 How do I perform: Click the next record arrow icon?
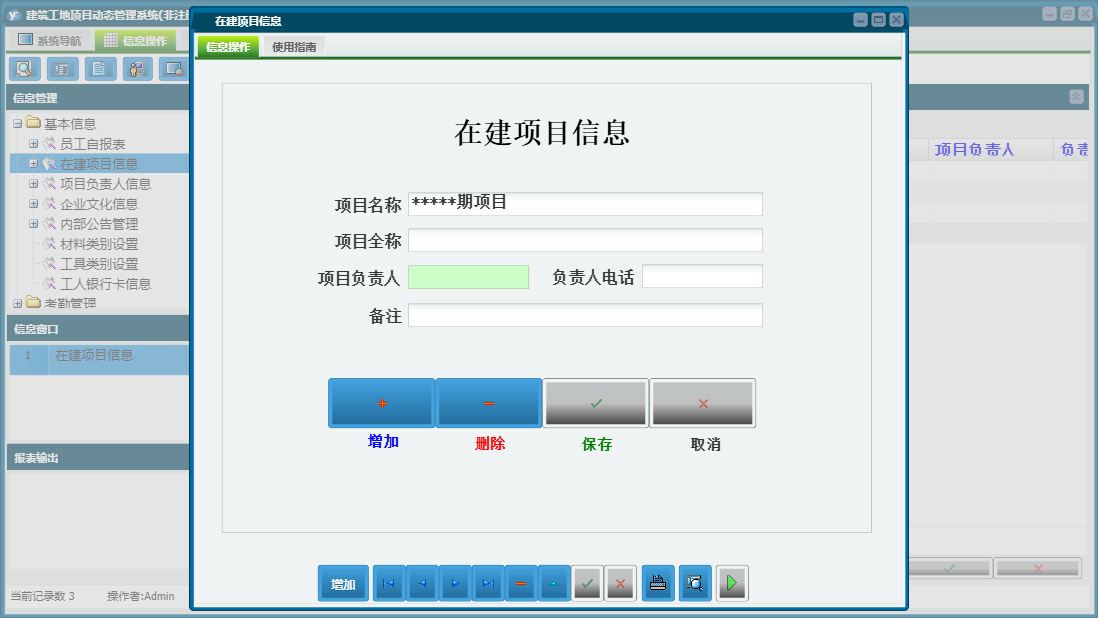(454, 583)
